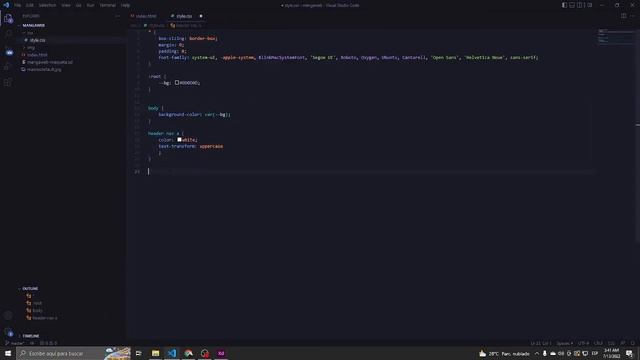Click the Windows taskbar search box
Viewport: 640px width, 360px height.
click(x=73, y=353)
